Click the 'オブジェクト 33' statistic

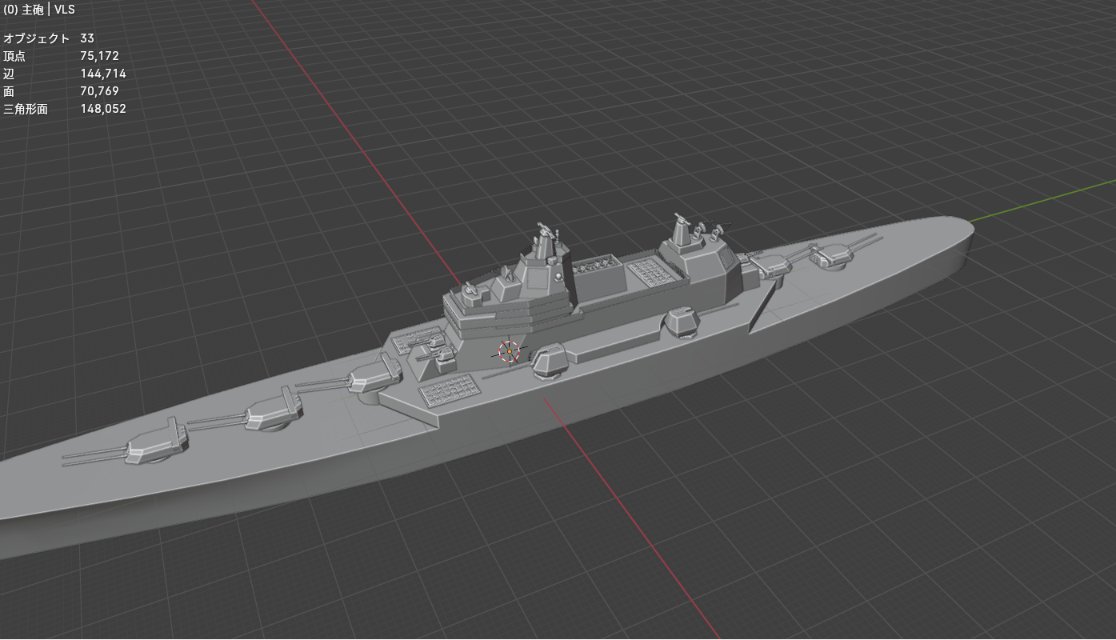pos(49,38)
